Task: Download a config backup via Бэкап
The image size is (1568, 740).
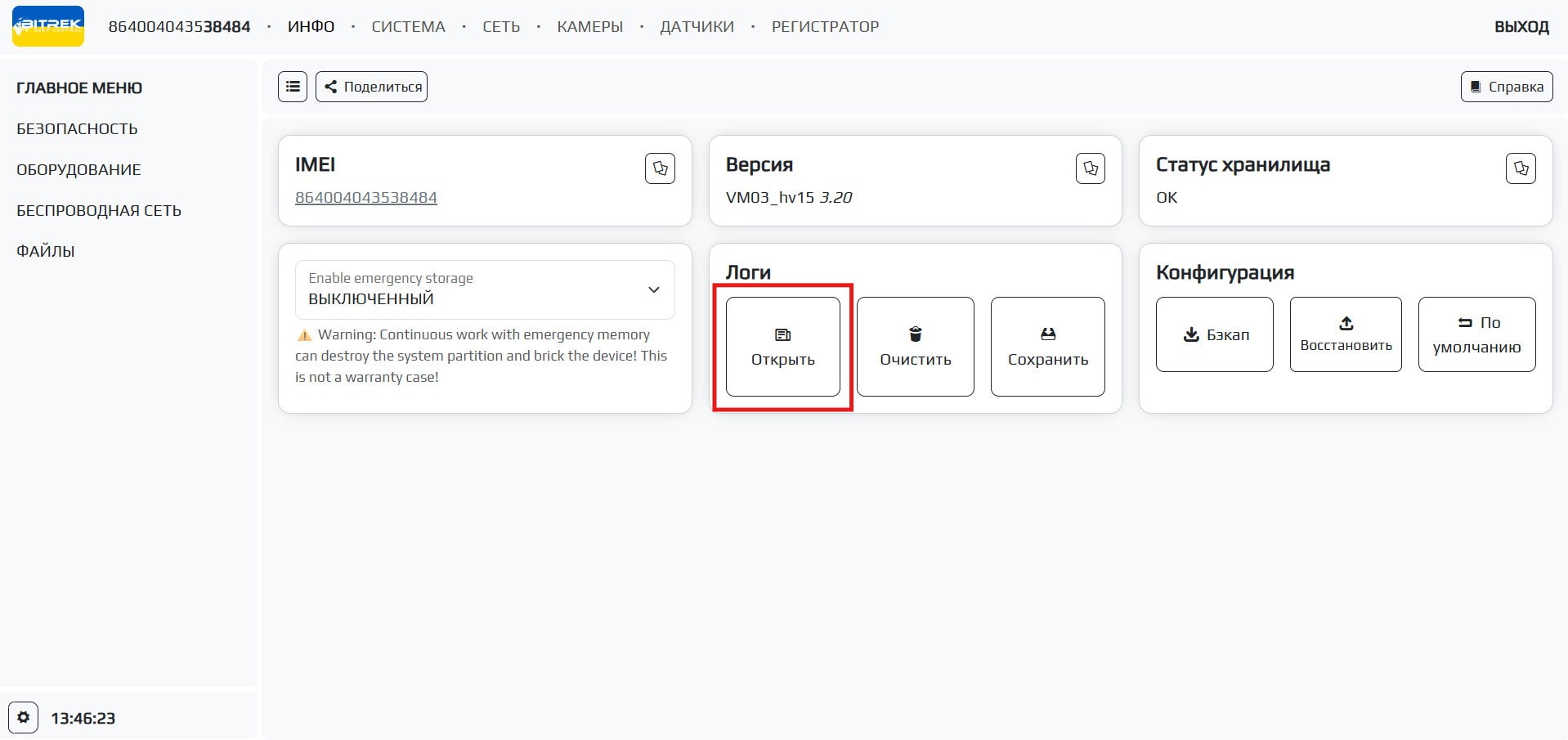Action: point(1214,334)
